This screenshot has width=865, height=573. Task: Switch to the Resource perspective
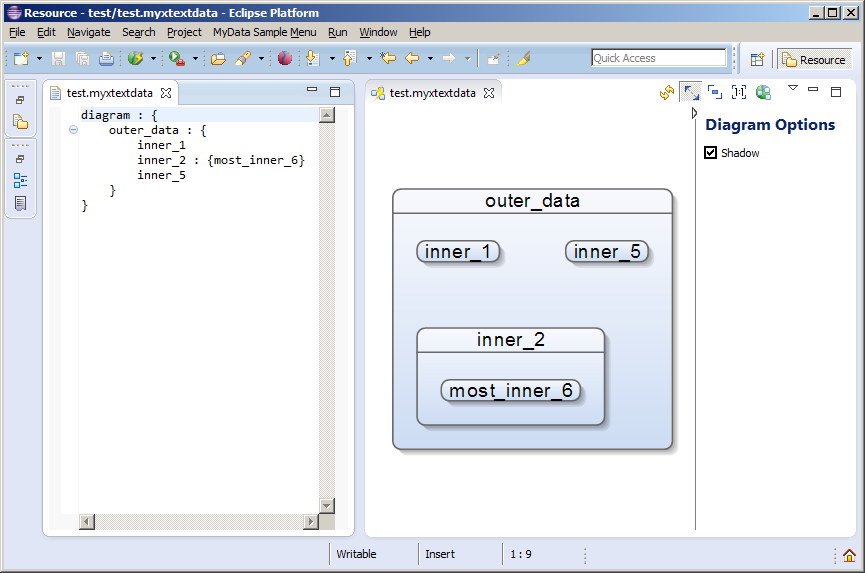814,59
